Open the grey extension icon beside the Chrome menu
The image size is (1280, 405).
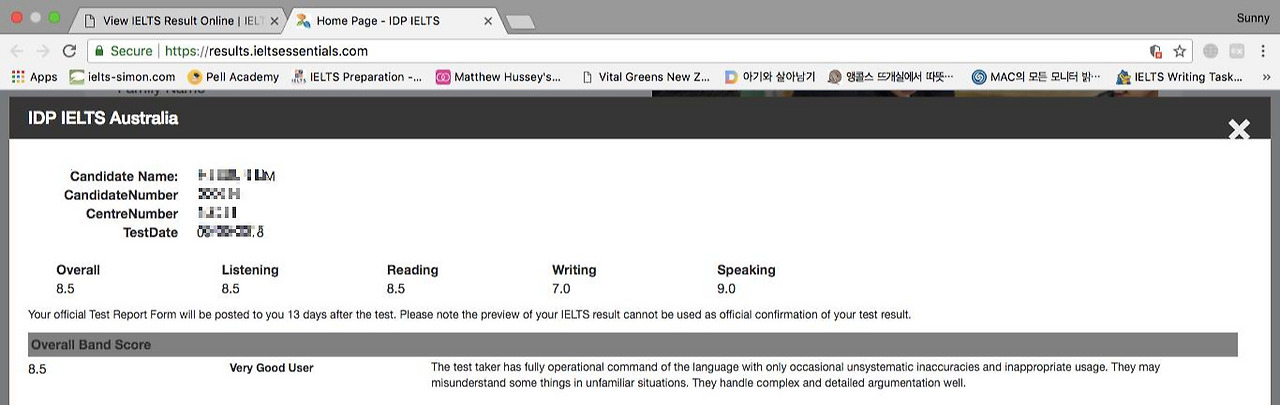click(x=1236, y=51)
